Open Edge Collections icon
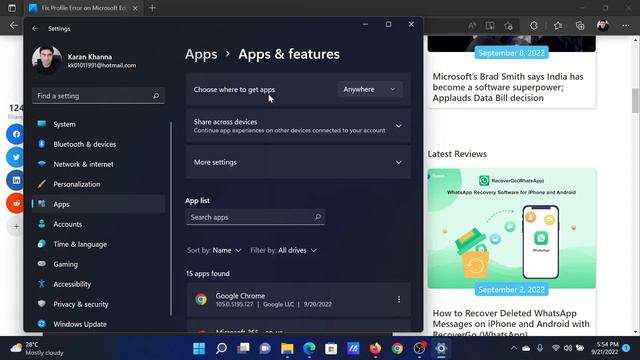Screen dimensions: 640x360 point(580,26)
